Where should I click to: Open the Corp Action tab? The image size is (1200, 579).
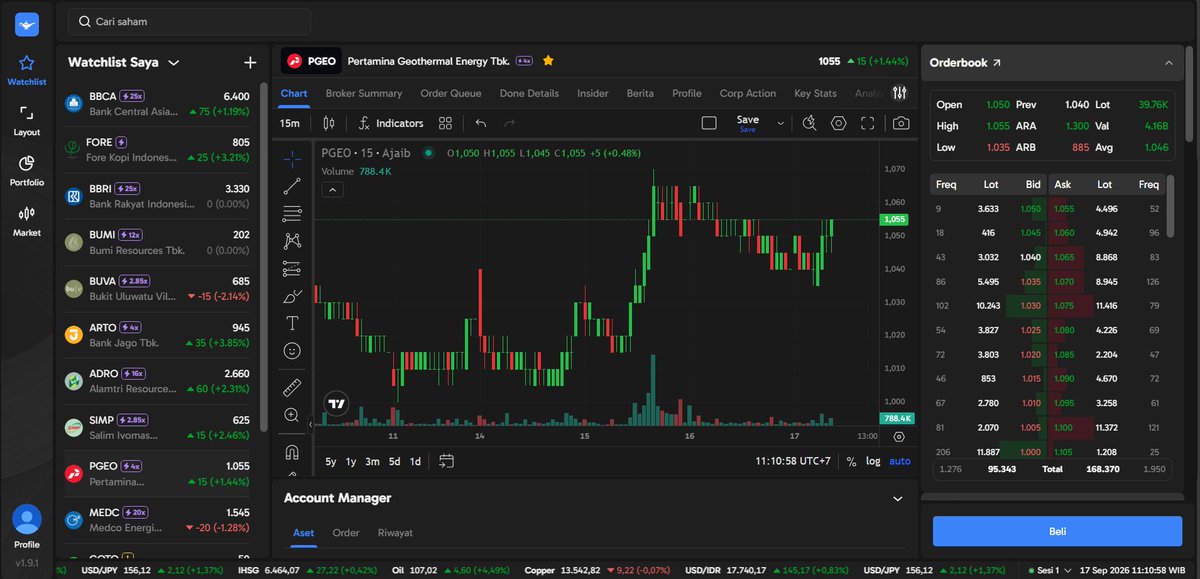click(747, 93)
